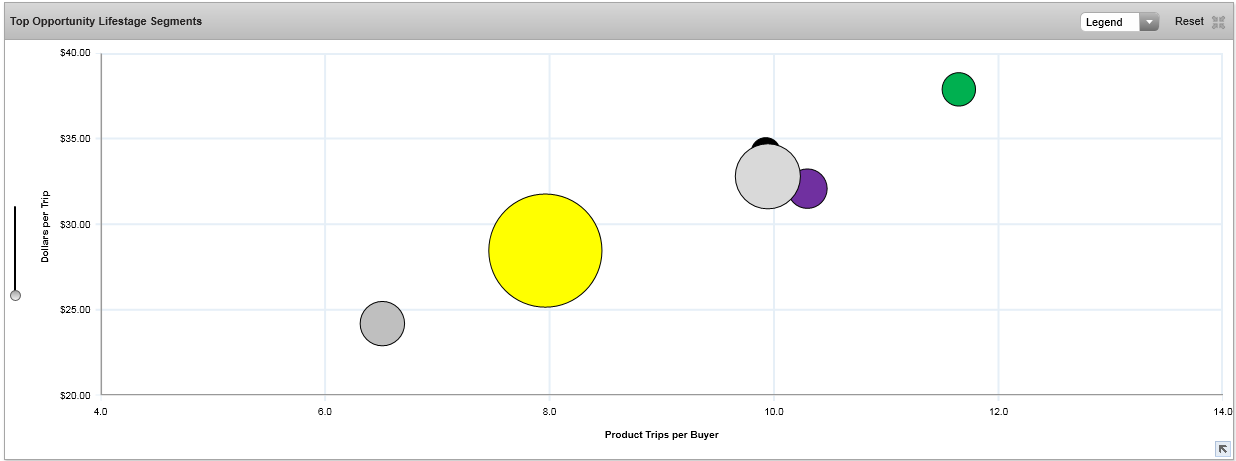
Task: Click the top of the vertical slider track
Action: (x=15, y=209)
